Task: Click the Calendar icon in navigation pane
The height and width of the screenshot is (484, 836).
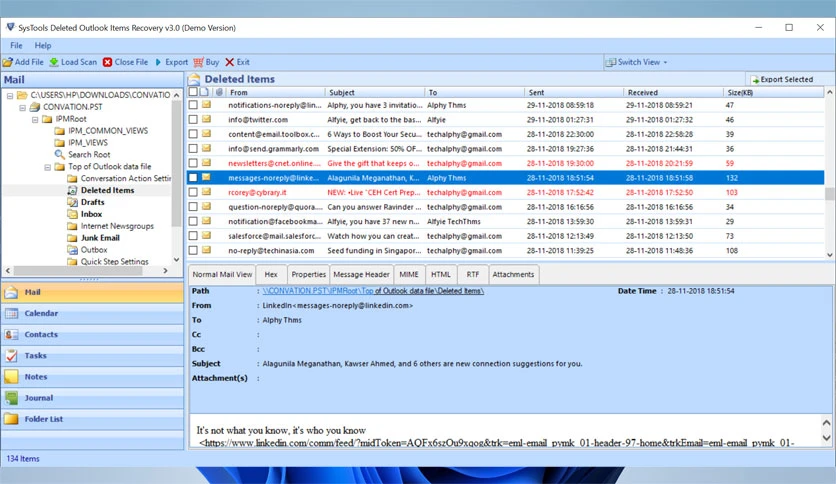Action: [x=11, y=313]
